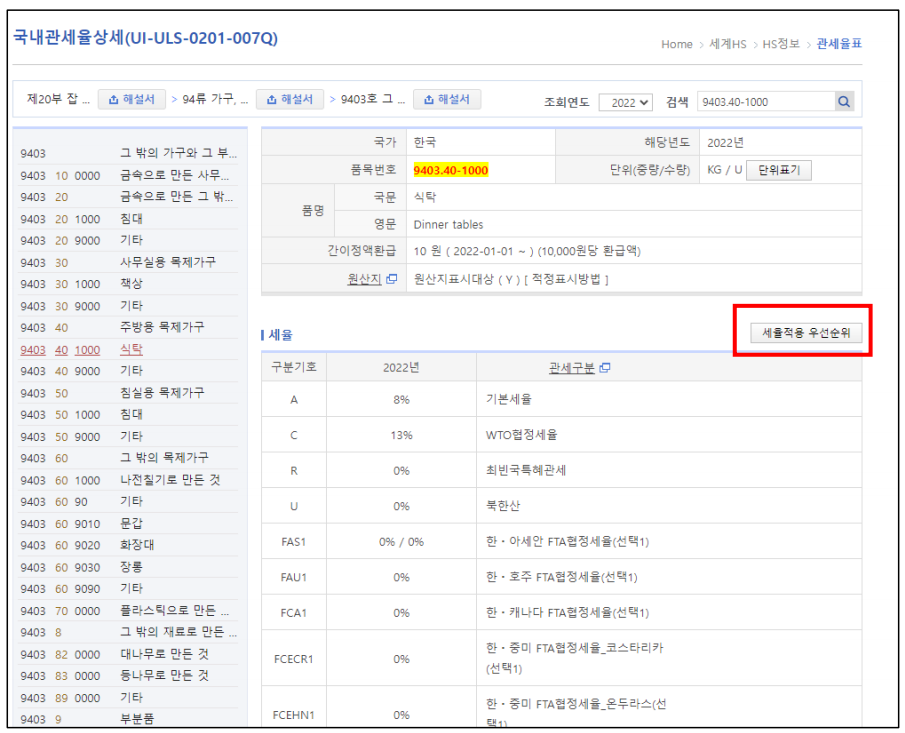Select 제20부 잡 breadcrumb text
This screenshot has width=905, height=733.
(58, 99)
